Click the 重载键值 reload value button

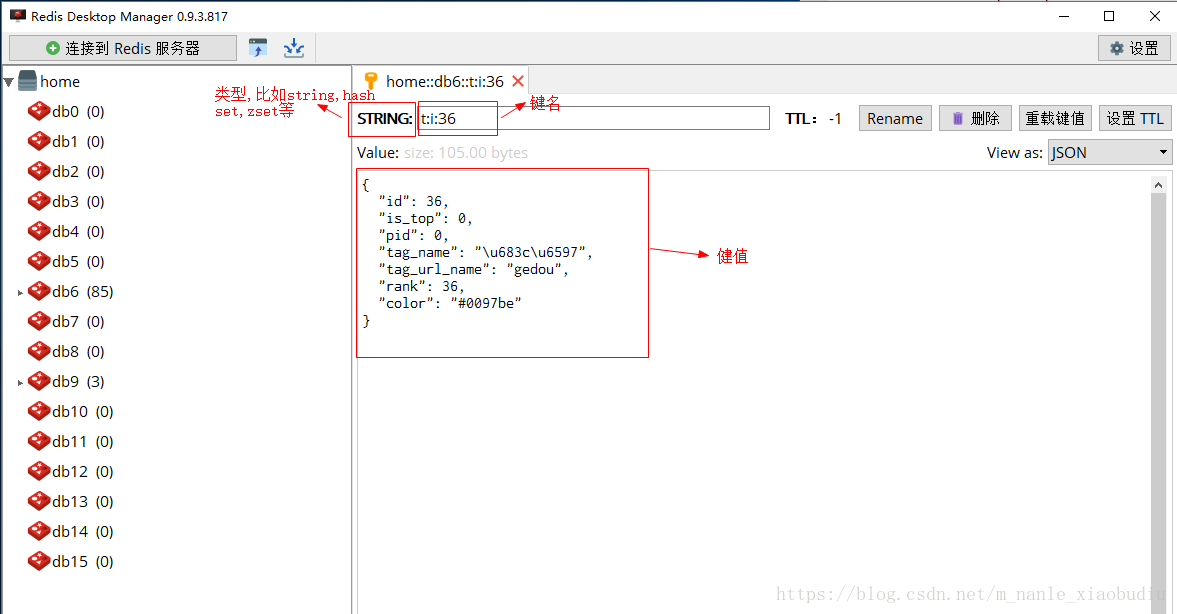[x=1055, y=119]
